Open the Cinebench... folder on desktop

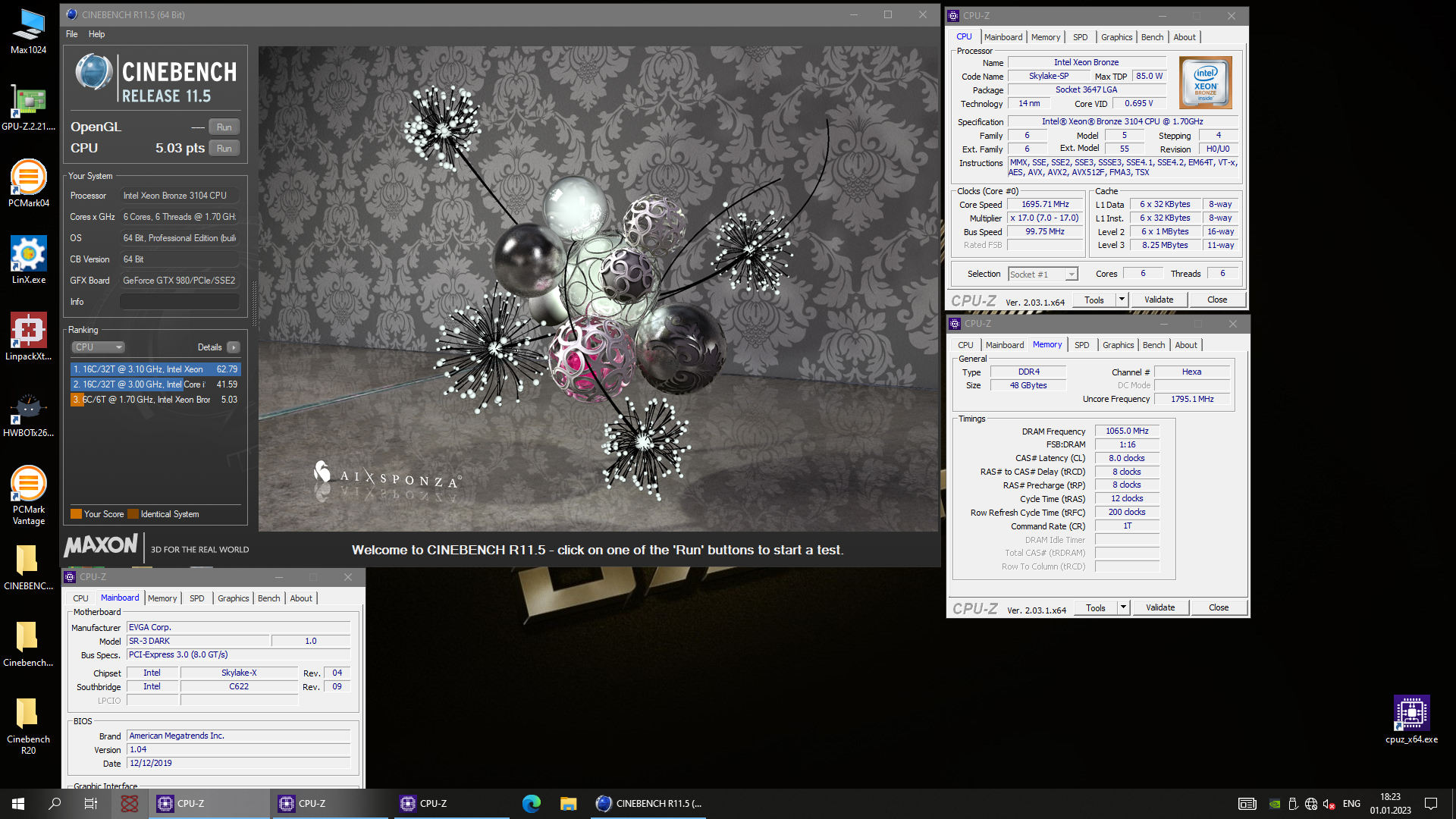28,644
